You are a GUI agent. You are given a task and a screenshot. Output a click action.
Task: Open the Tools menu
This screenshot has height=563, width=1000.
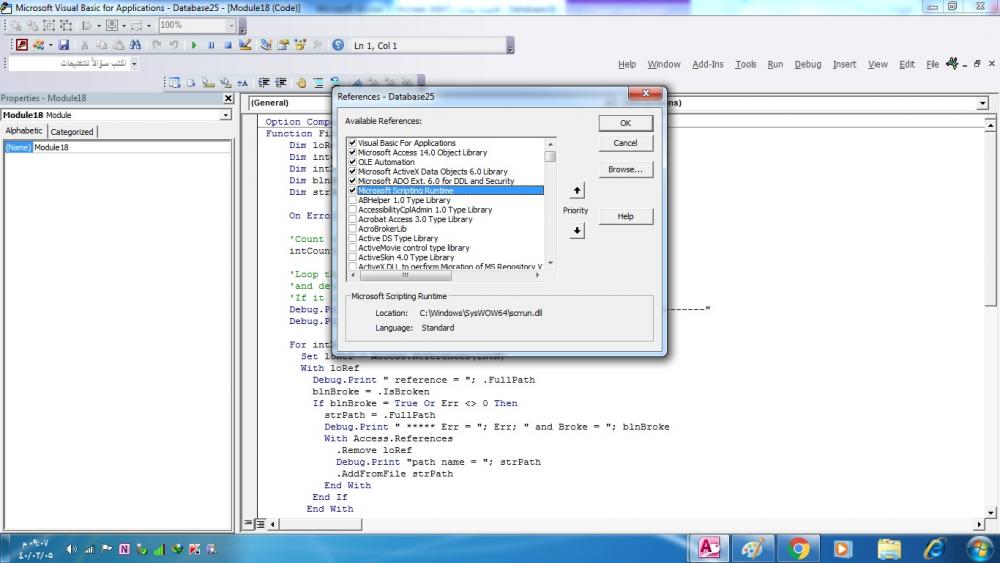pos(746,64)
